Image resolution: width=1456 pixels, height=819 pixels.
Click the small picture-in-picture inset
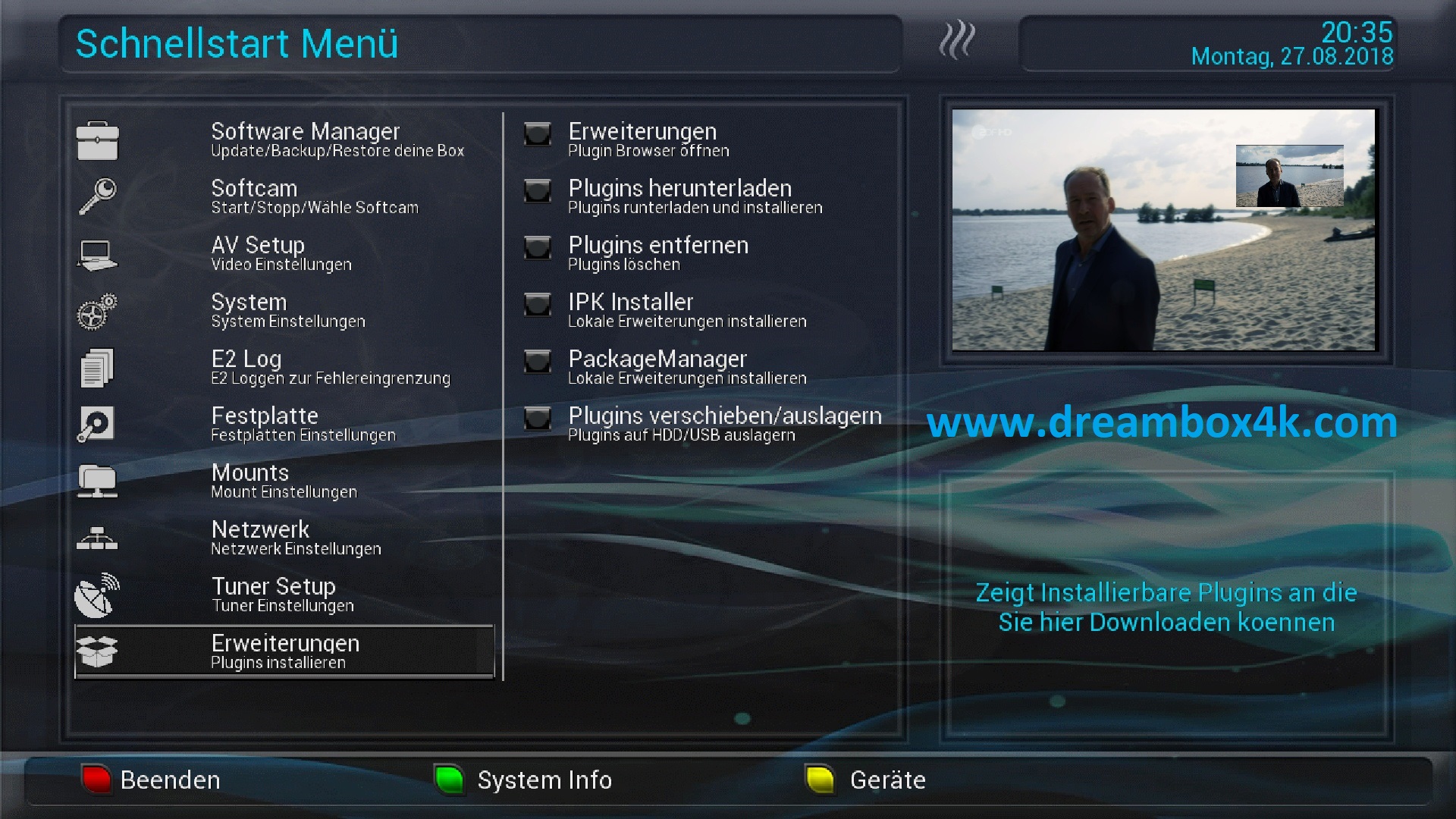point(1289,176)
